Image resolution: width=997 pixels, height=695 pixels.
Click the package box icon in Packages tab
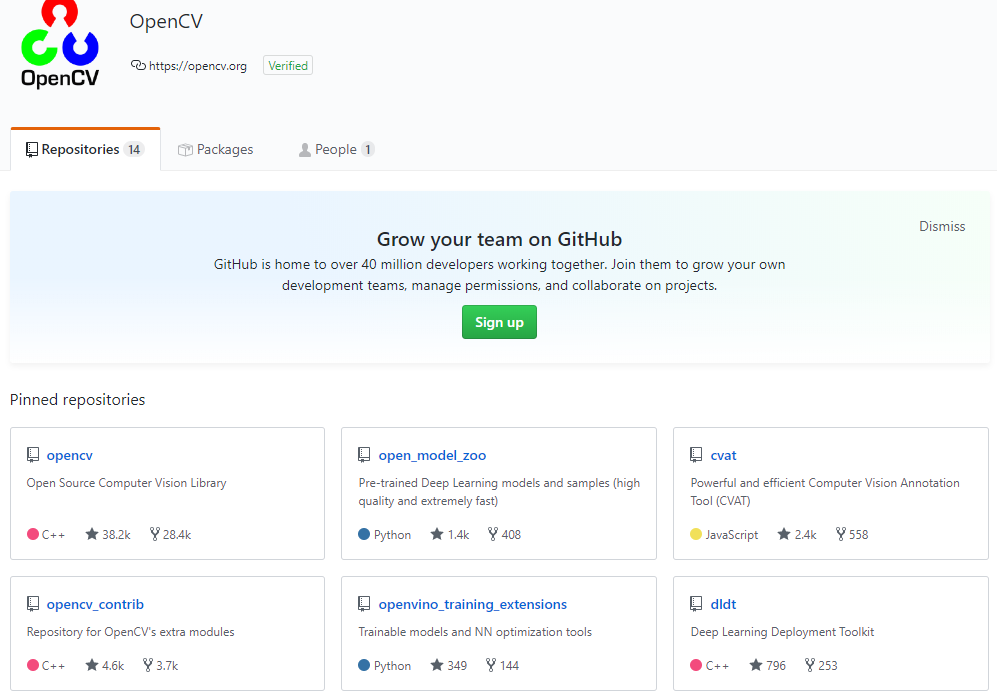(x=185, y=150)
